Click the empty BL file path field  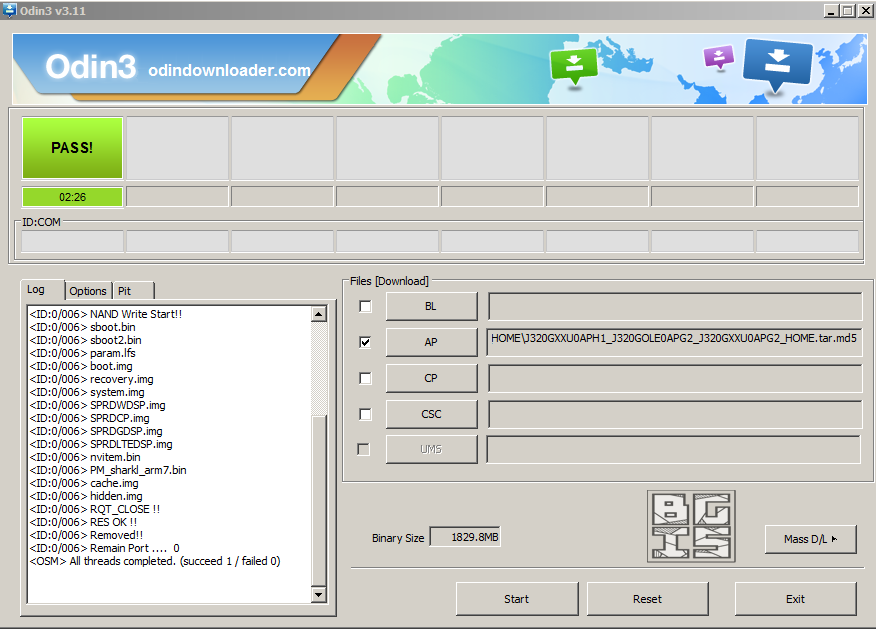(674, 306)
